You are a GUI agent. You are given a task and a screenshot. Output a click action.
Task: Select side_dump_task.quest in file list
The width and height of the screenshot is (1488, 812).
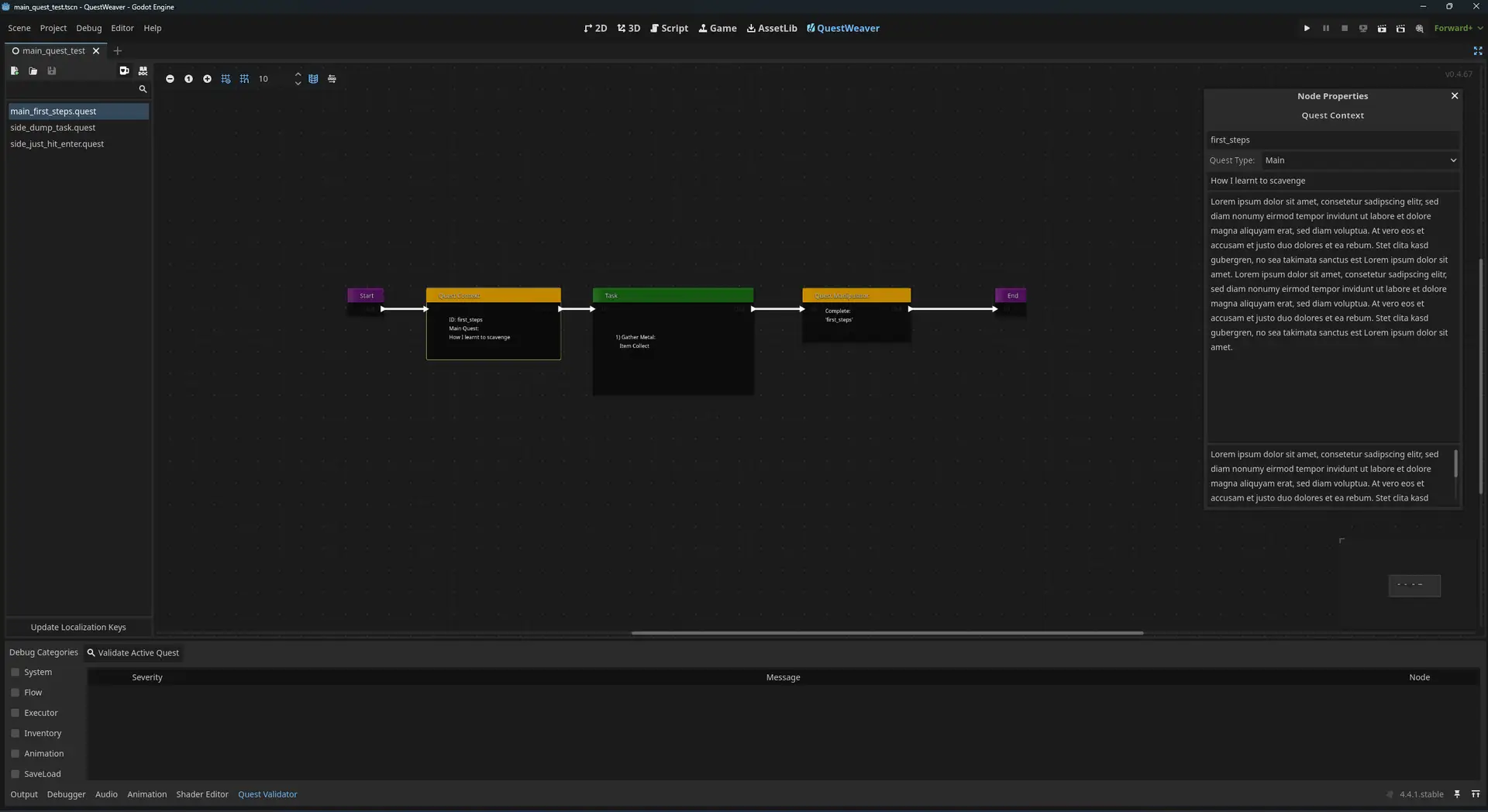point(53,128)
